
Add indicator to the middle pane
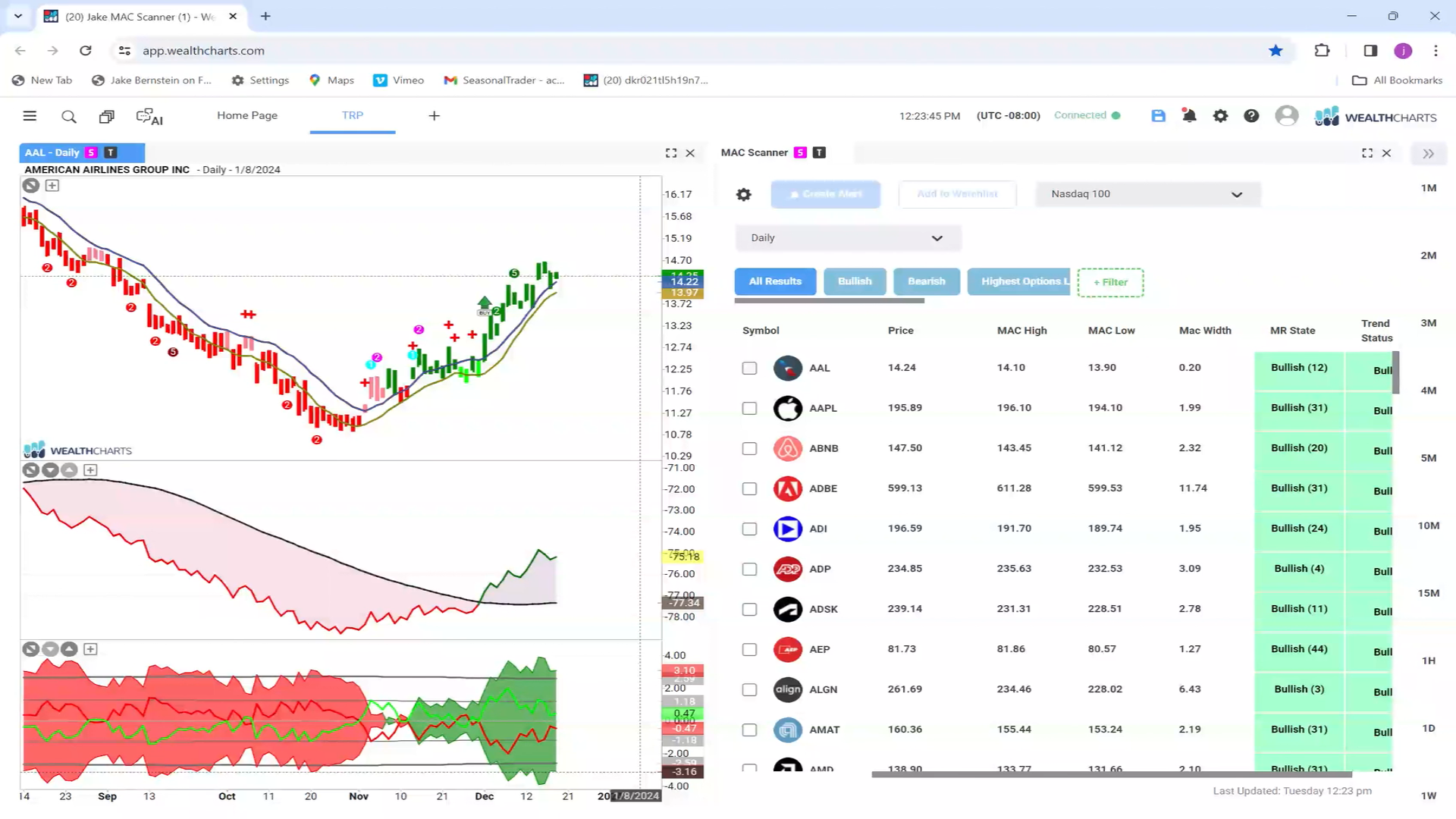(x=90, y=470)
